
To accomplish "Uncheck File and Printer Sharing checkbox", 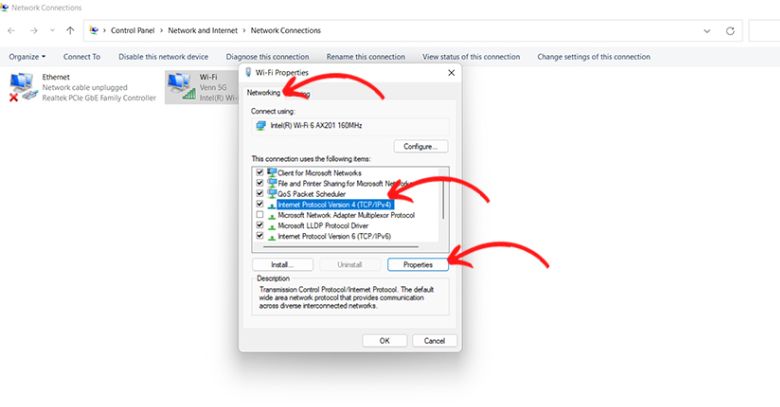I will point(260,183).
